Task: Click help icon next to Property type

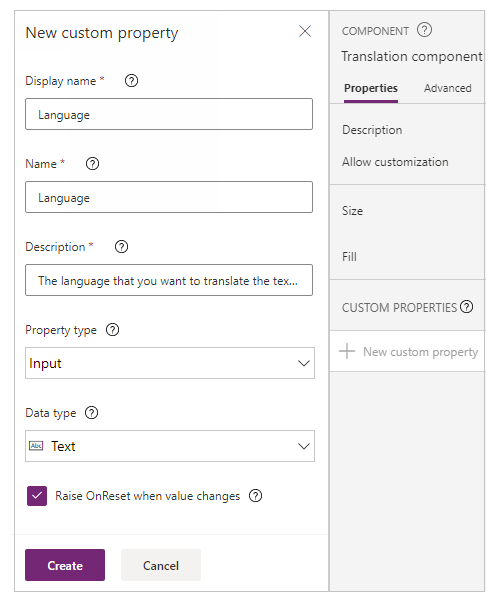Action: tap(113, 330)
